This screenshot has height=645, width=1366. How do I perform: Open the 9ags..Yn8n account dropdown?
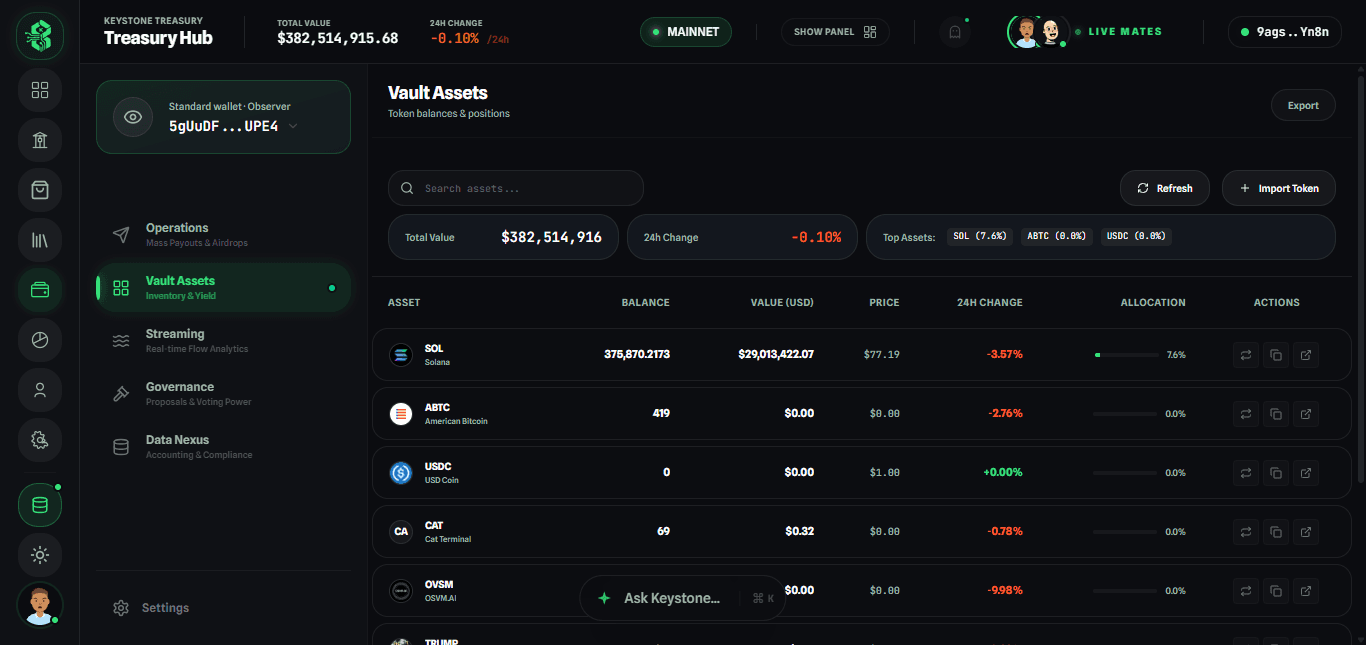[x=1284, y=31]
